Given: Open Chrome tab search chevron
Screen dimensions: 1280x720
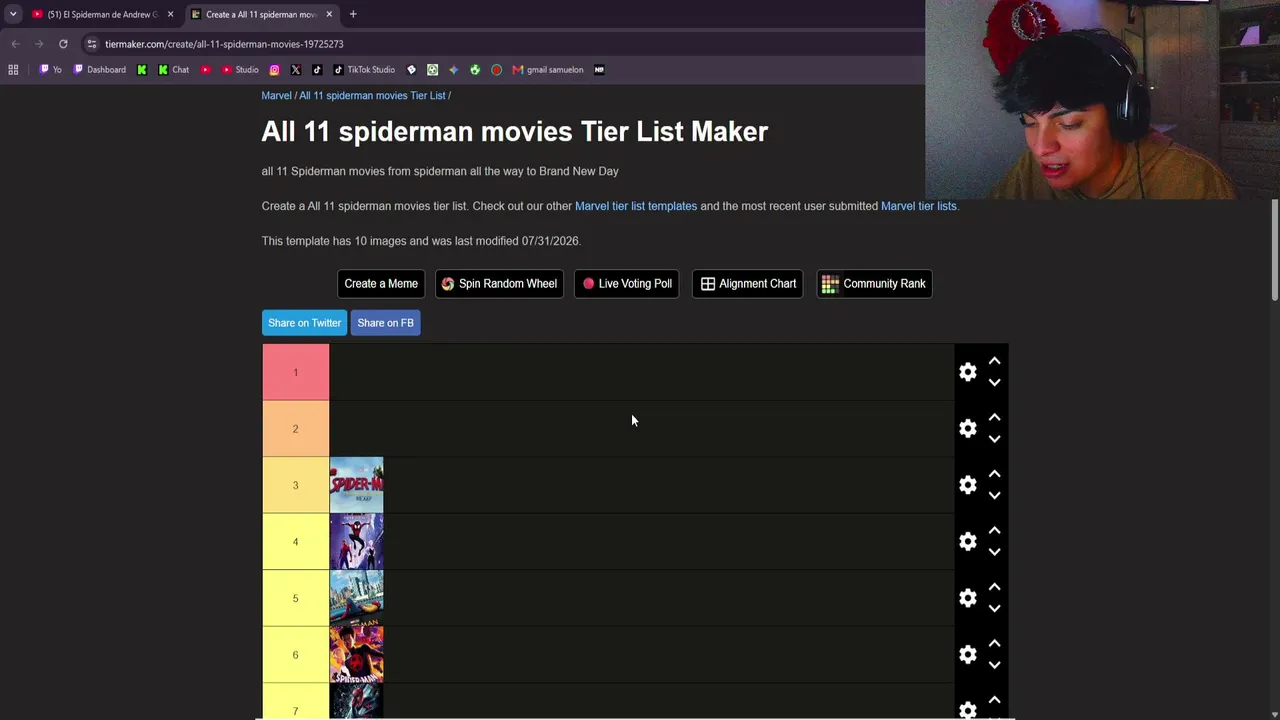Looking at the screenshot, I should pyautogui.click(x=13, y=14).
